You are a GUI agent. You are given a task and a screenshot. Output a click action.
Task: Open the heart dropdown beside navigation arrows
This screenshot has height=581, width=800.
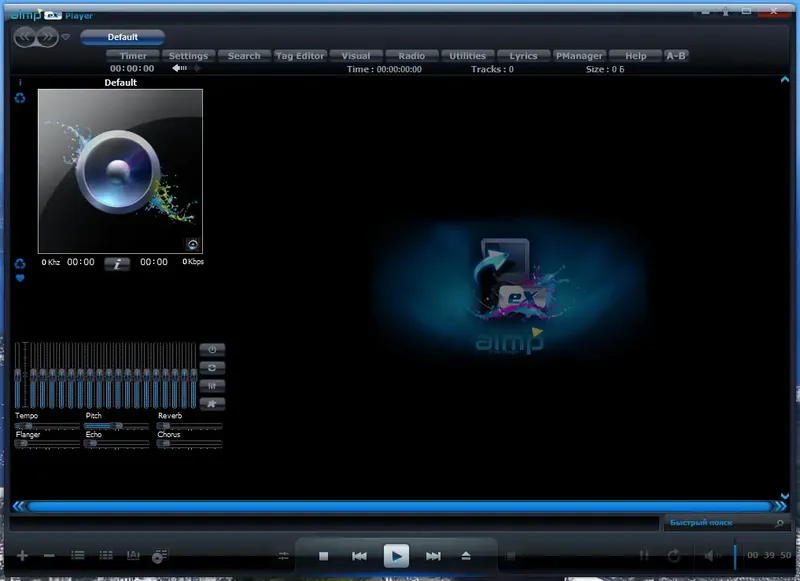(66, 37)
